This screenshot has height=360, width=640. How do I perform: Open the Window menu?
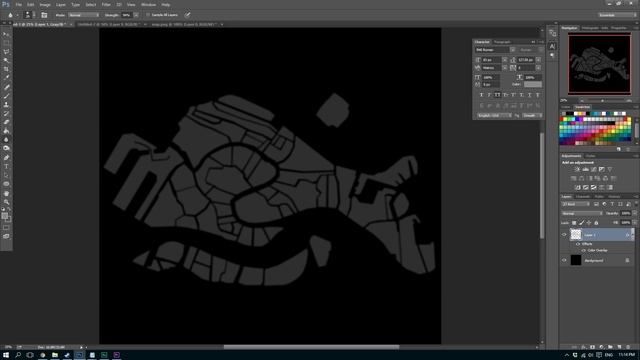[148, 4]
